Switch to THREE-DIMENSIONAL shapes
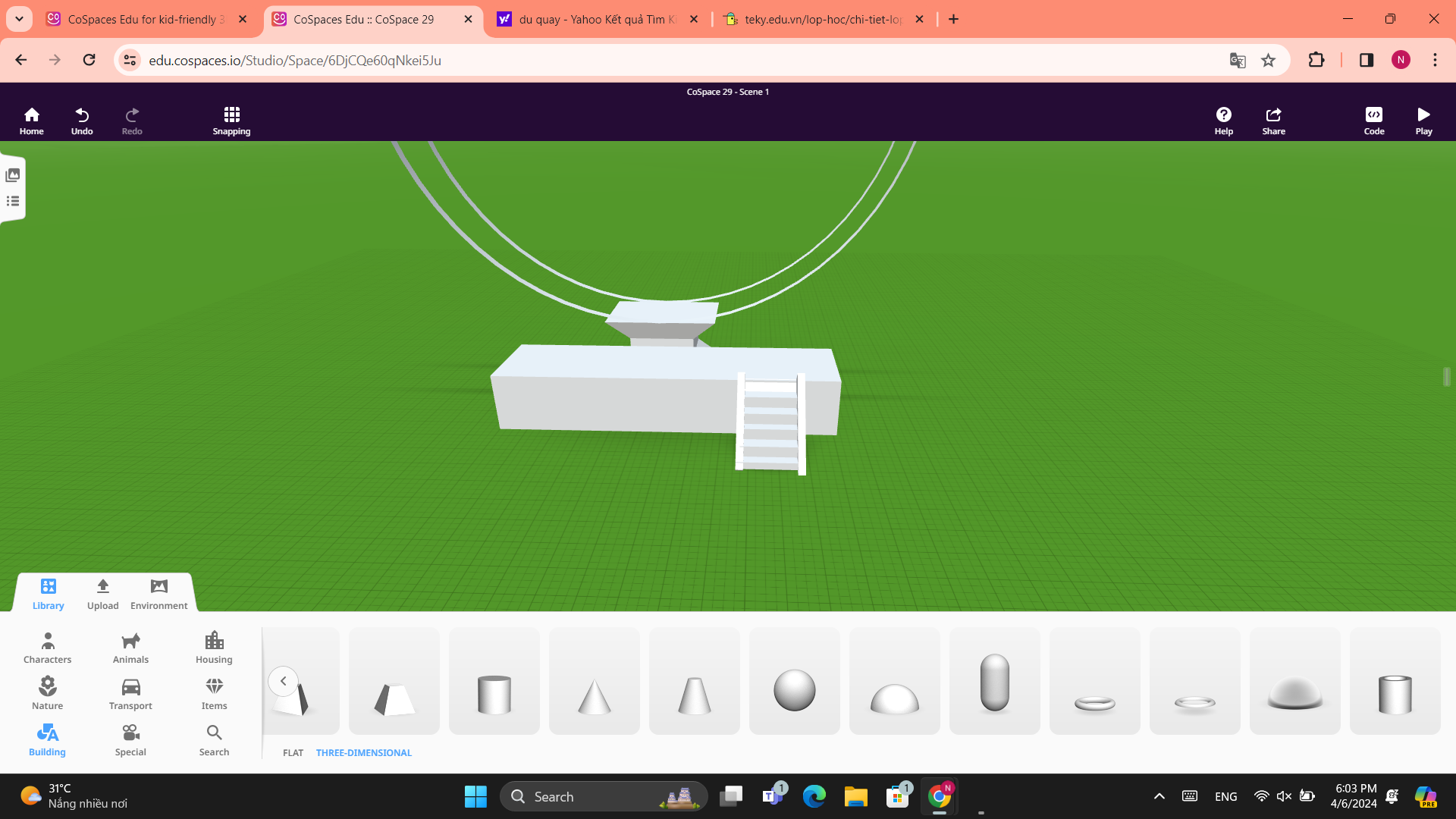Viewport: 1456px width, 819px height. tap(364, 753)
